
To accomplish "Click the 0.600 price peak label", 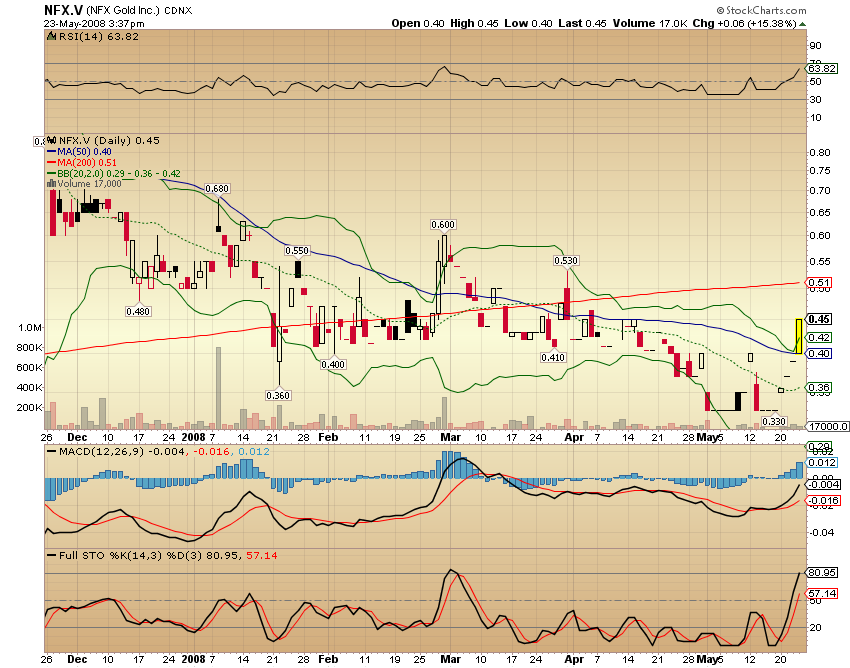I will coord(443,224).
